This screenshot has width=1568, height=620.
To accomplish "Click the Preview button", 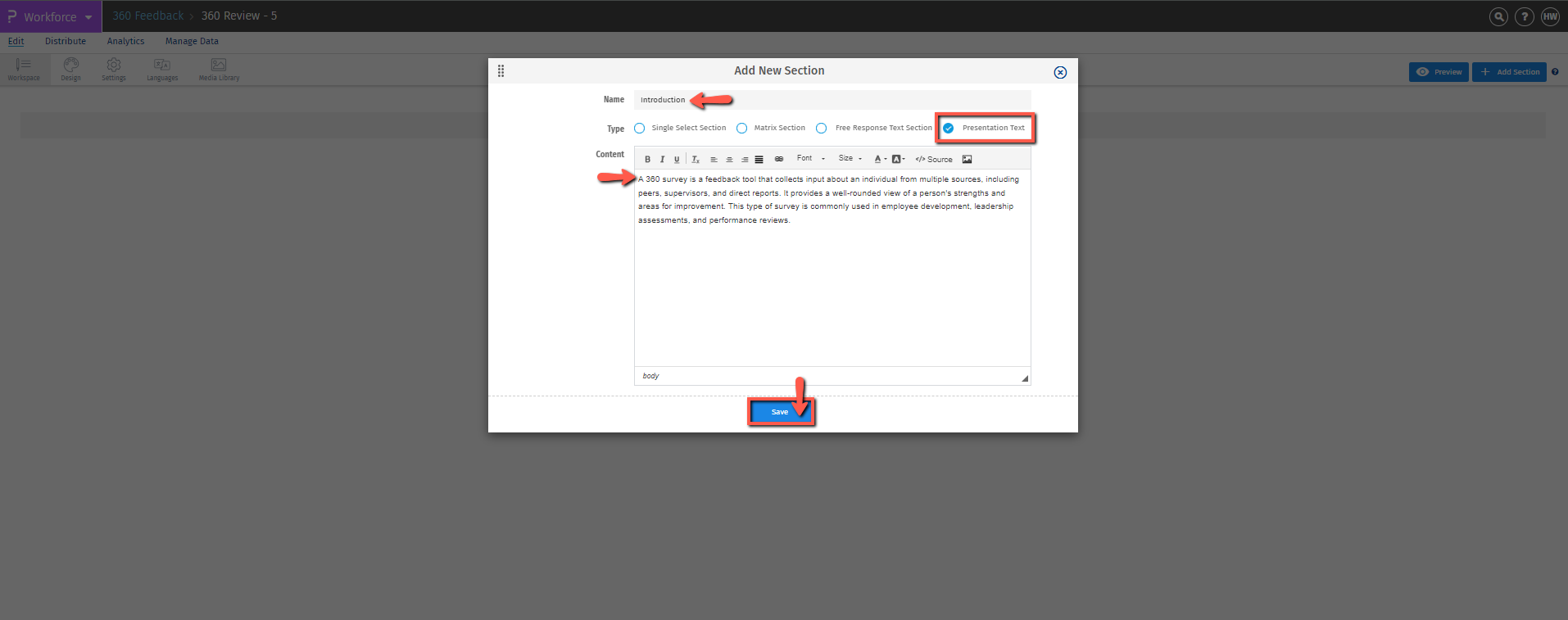I will (x=1439, y=72).
